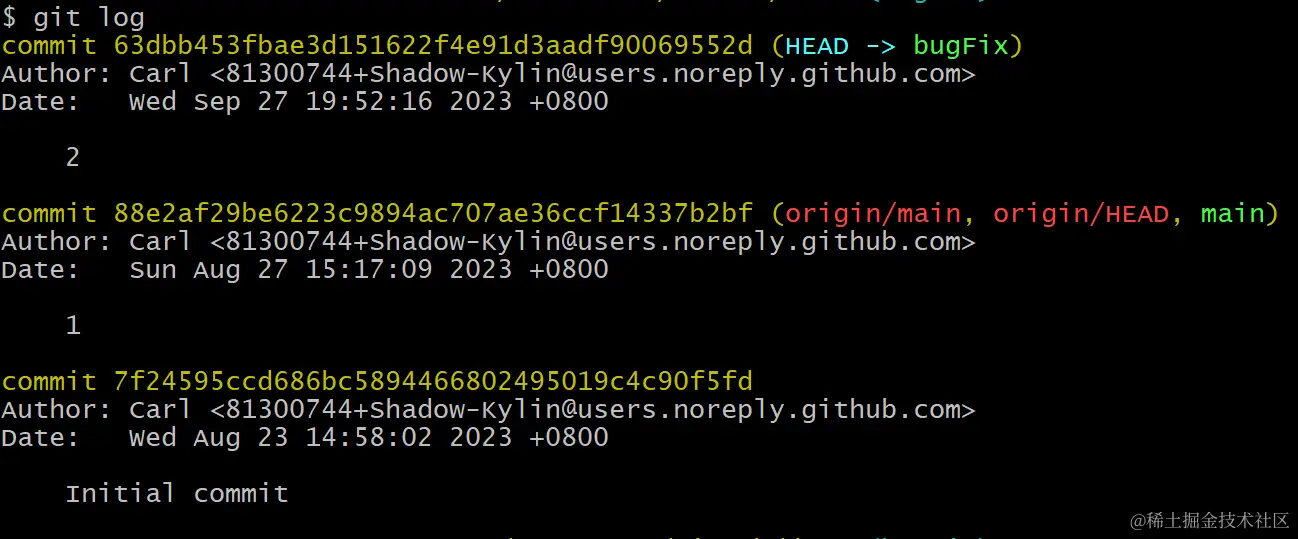Screen dimensions: 1298x539
Task: Click commit message "1"
Action: tap(72, 326)
